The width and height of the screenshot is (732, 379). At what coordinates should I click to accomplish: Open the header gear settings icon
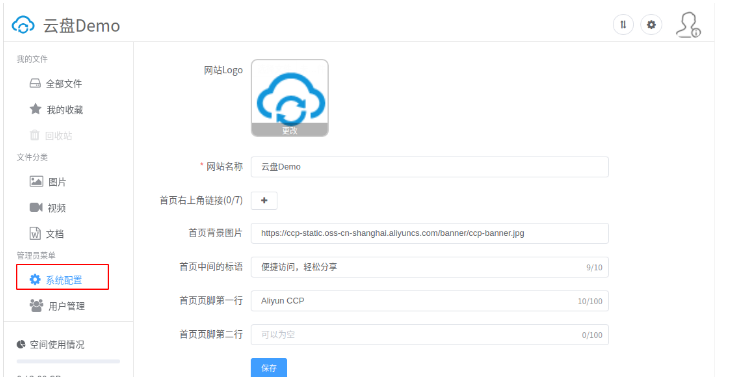651,25
